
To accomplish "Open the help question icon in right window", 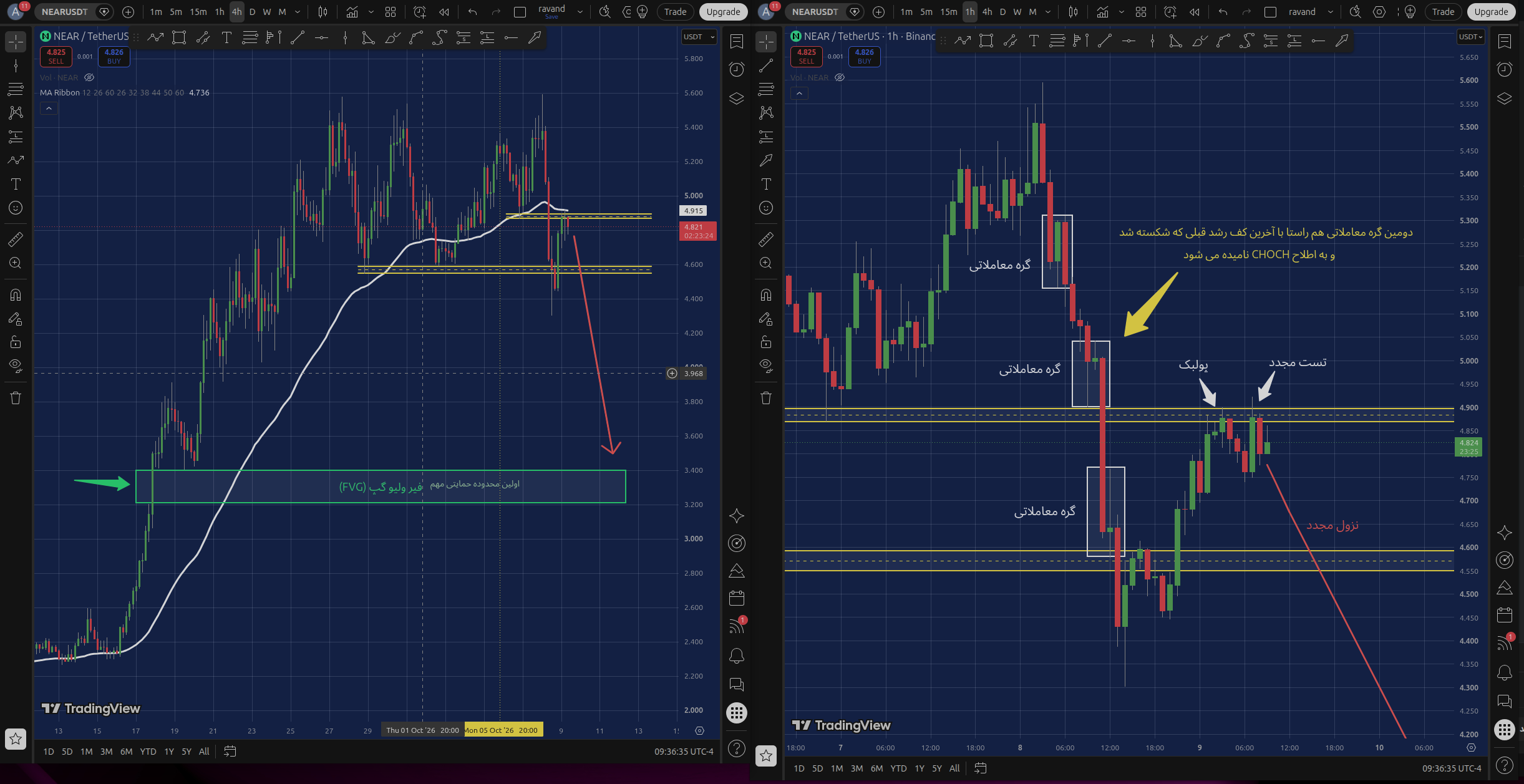I will (1505, 765).
